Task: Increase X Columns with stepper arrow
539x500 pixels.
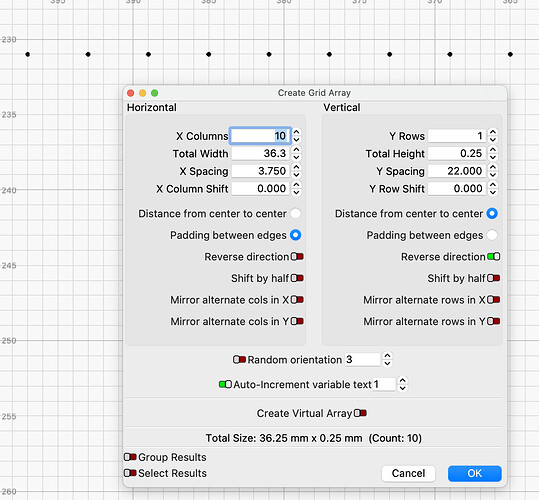Action: [296, 132]
